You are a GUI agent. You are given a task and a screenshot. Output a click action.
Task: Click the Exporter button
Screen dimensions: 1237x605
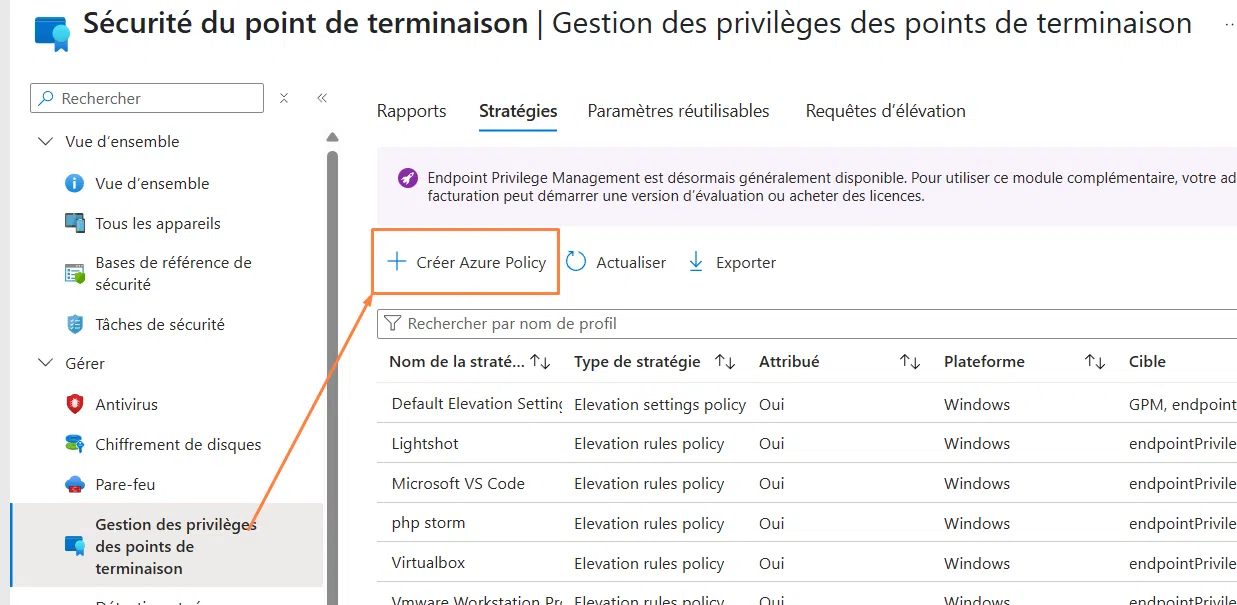732,261
